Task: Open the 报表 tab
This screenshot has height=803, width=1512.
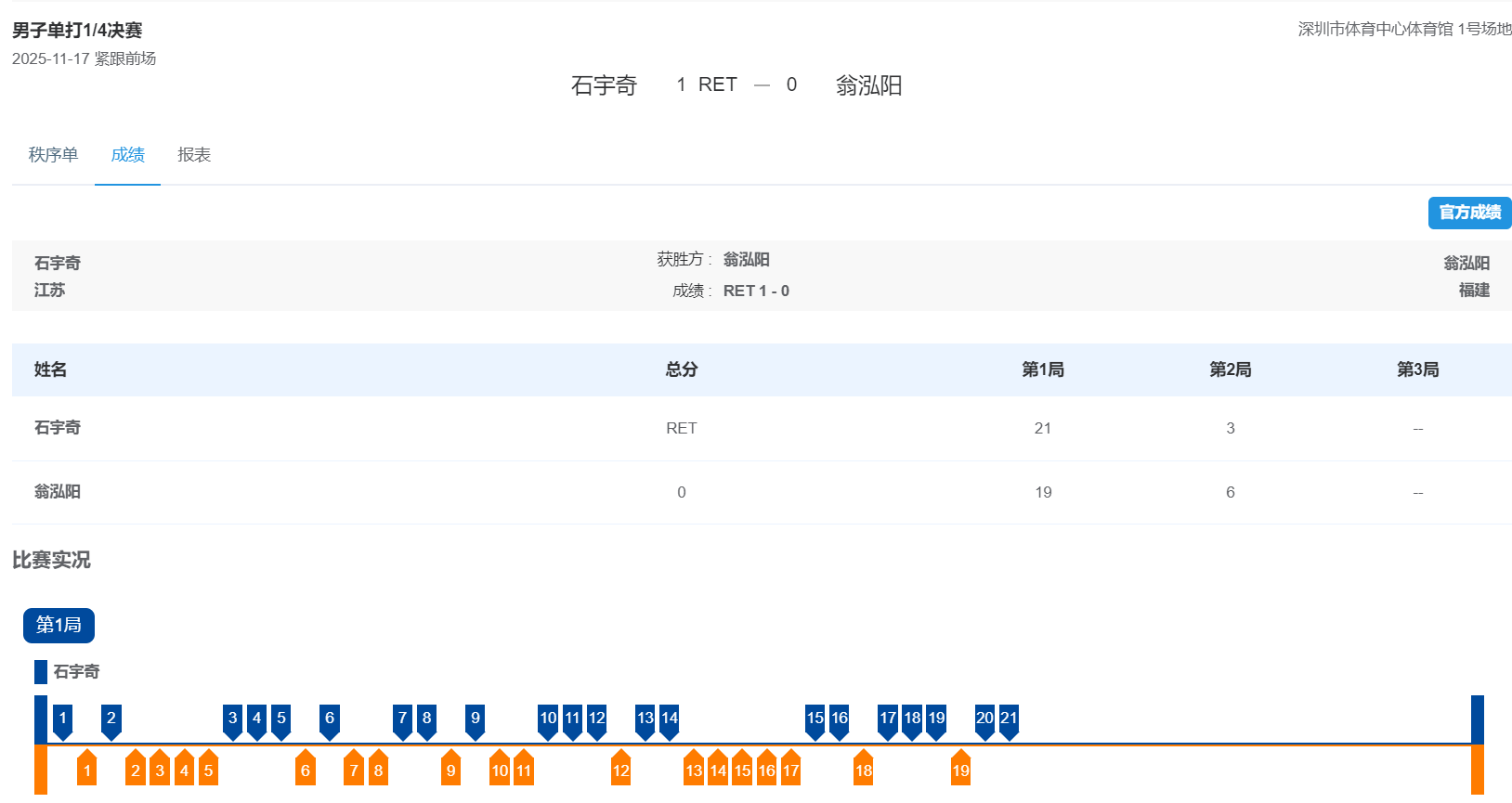Action: point(194,155)
